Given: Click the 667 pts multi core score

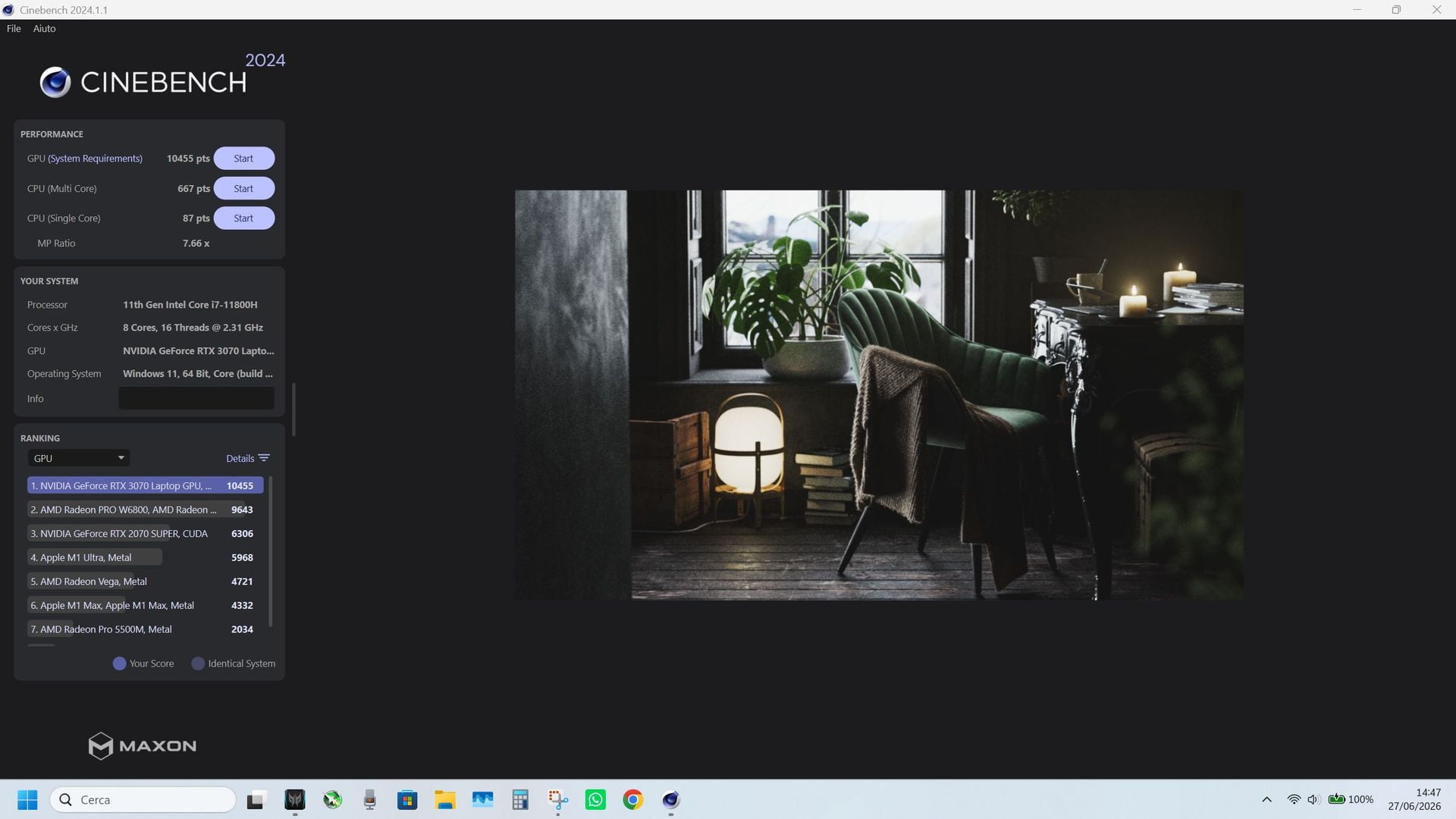Looking at the screenshot, I should coord(193,188).
